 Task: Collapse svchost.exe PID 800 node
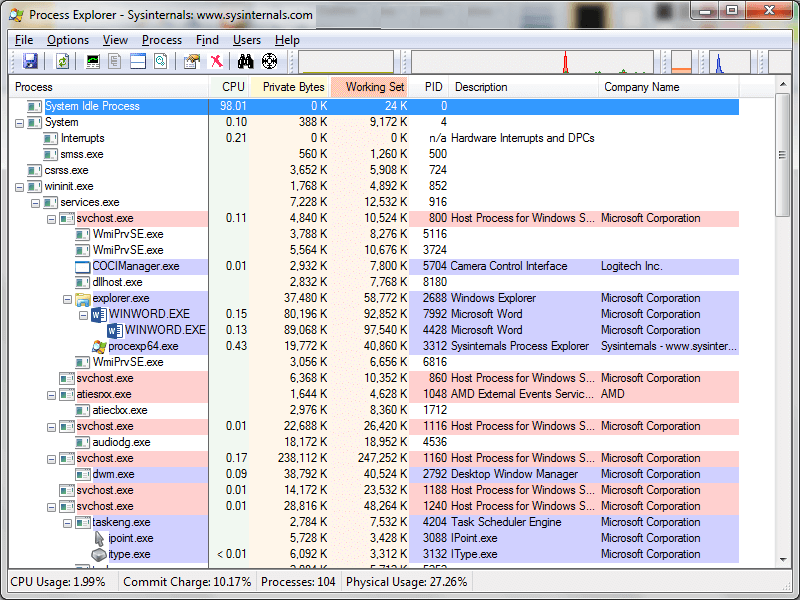(52, 219)
